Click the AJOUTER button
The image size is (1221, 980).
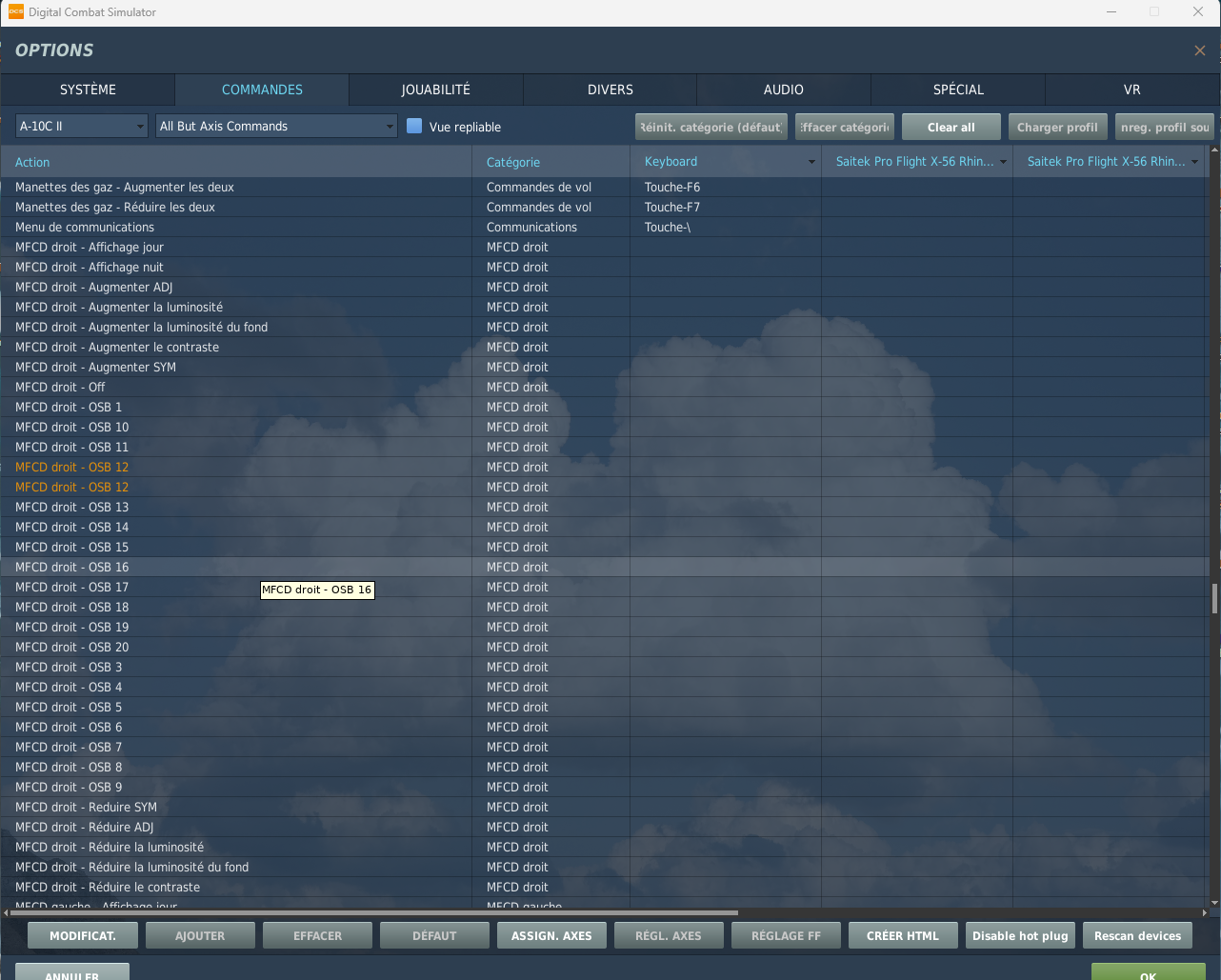[200, 935]
